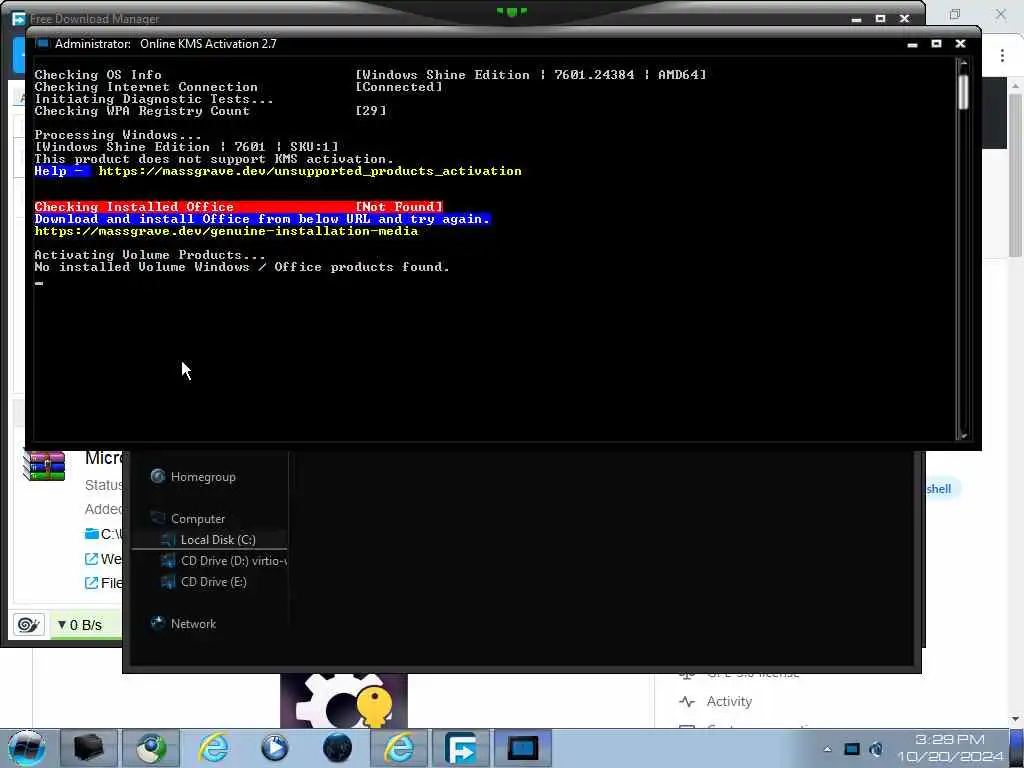Click the 'File' external link icon
This screenshot has width=1024, height=768.
tap(91, 583)
